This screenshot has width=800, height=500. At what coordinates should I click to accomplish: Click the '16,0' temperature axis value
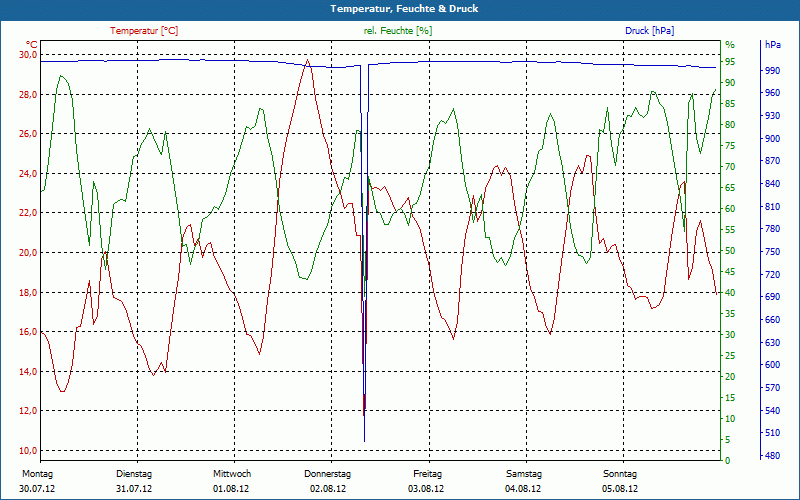tap(28, 332)
